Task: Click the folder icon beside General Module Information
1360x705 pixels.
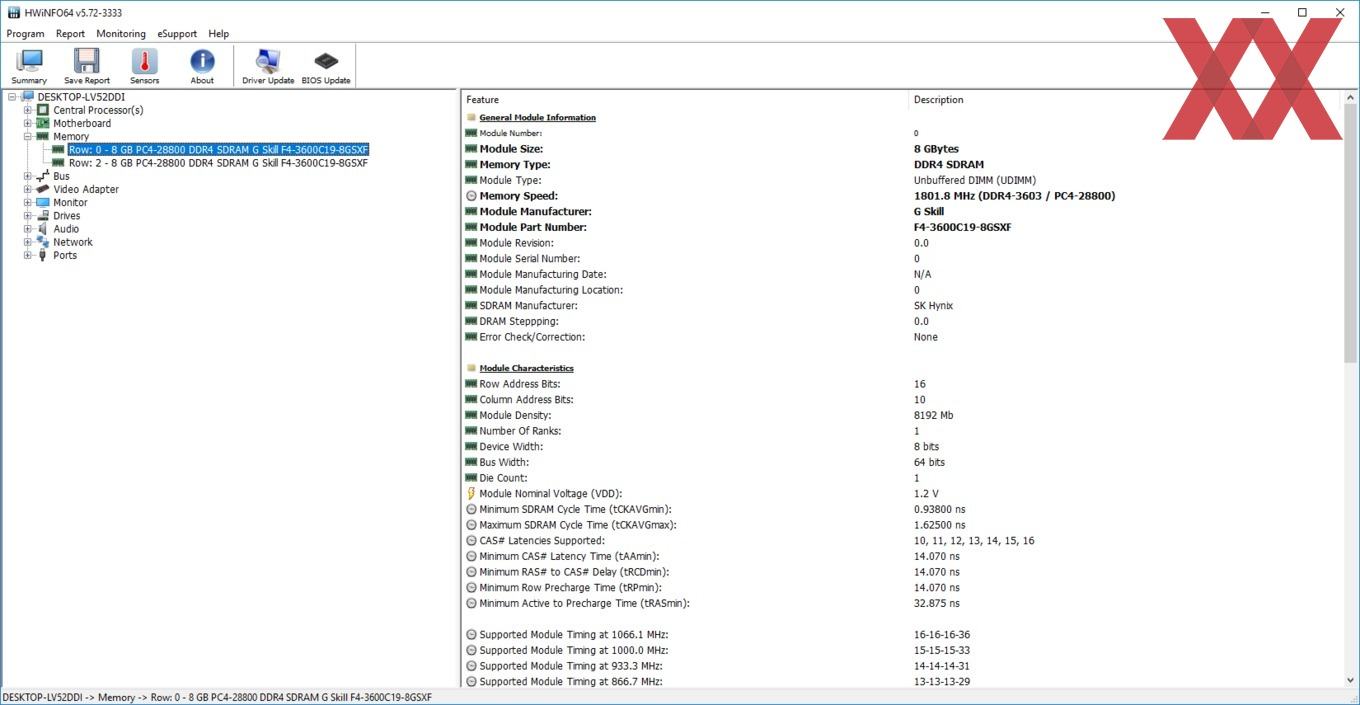Action: point(471,118)
